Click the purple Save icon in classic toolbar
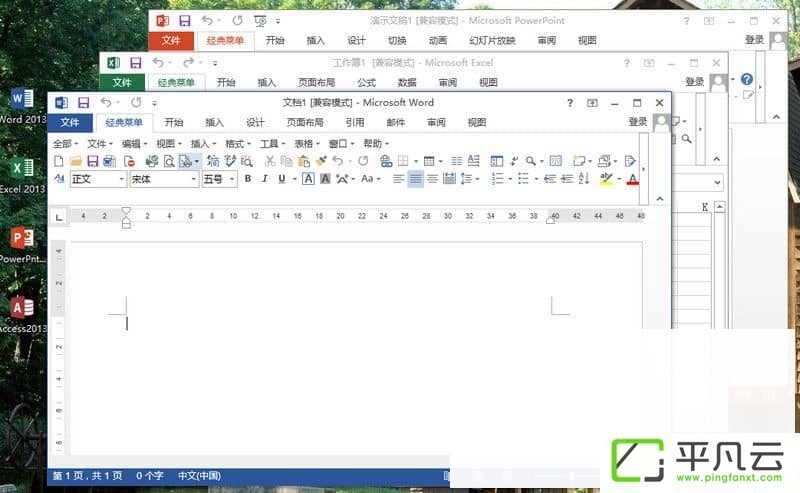The image size is (800, 493). 92,161
